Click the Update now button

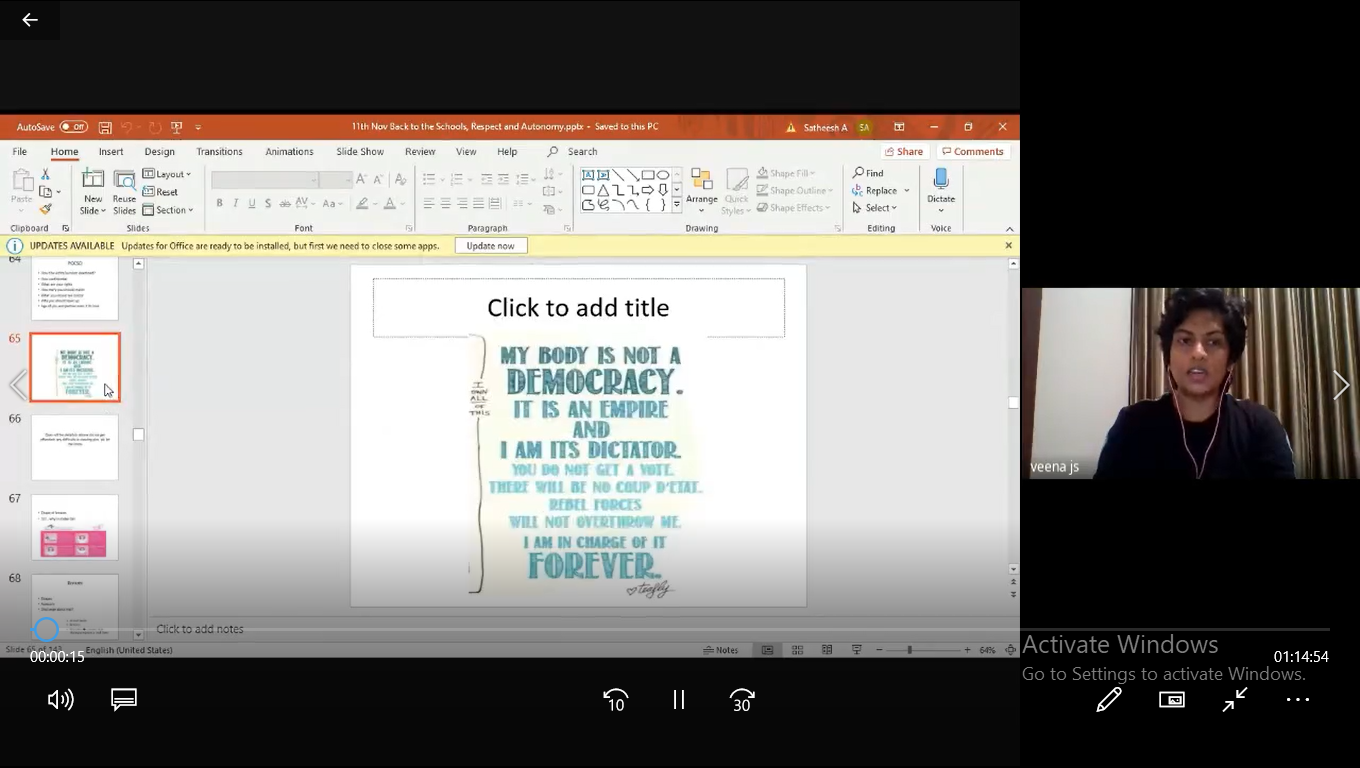[x=490, y=245]
